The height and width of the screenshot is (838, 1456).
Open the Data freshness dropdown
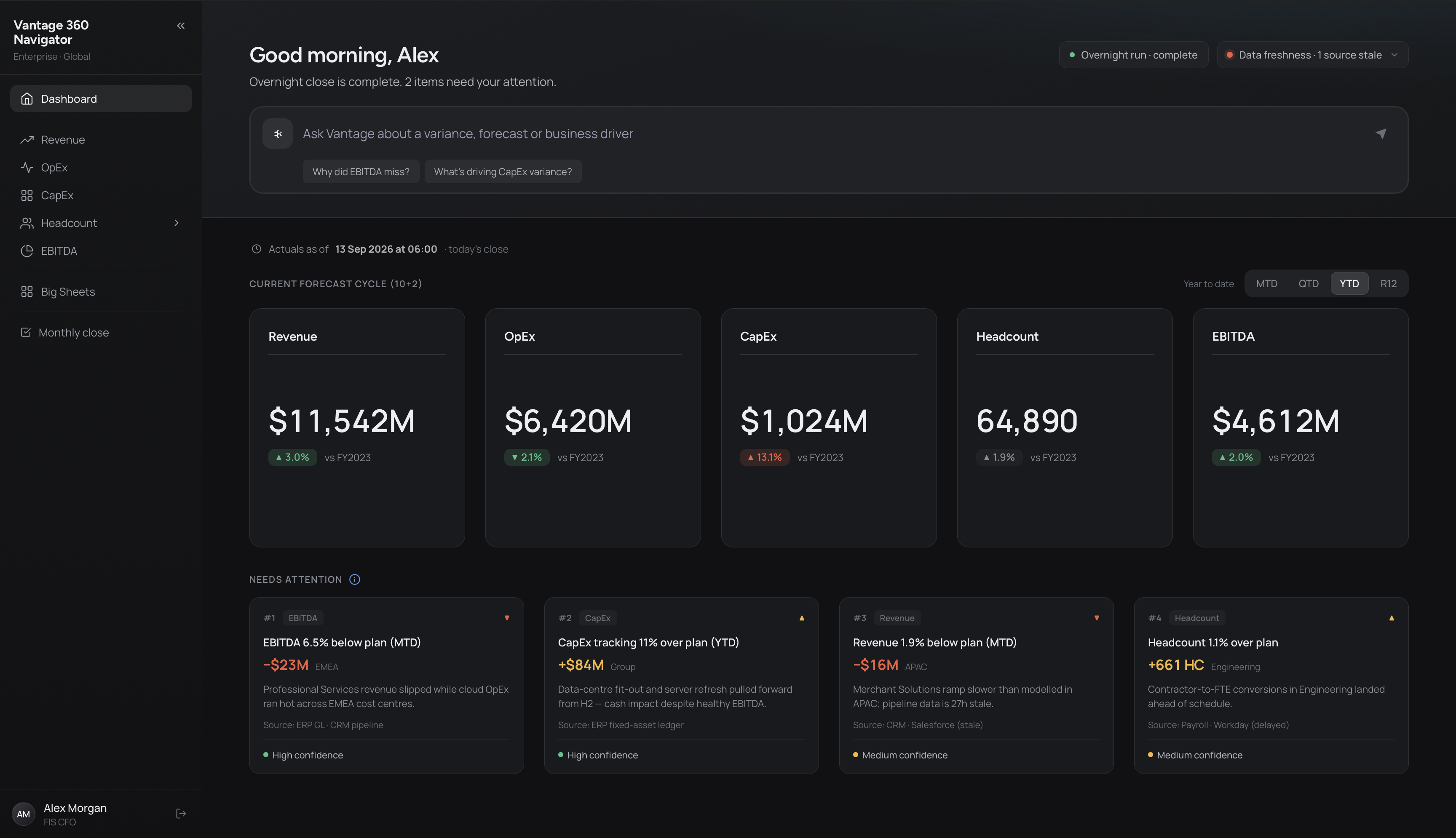tap(1313, 55)
